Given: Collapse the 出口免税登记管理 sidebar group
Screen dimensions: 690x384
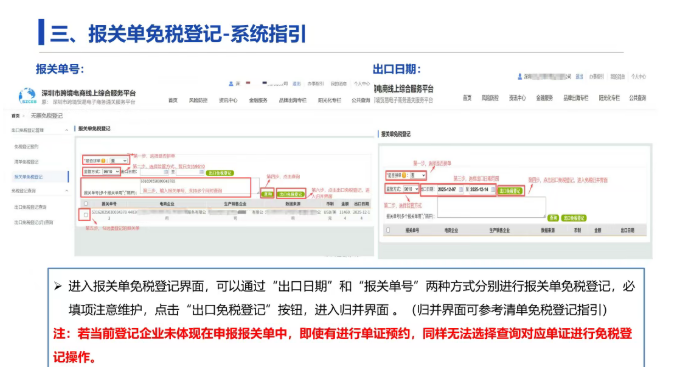Looking at the screenshot, I should [x=66, y=130].
